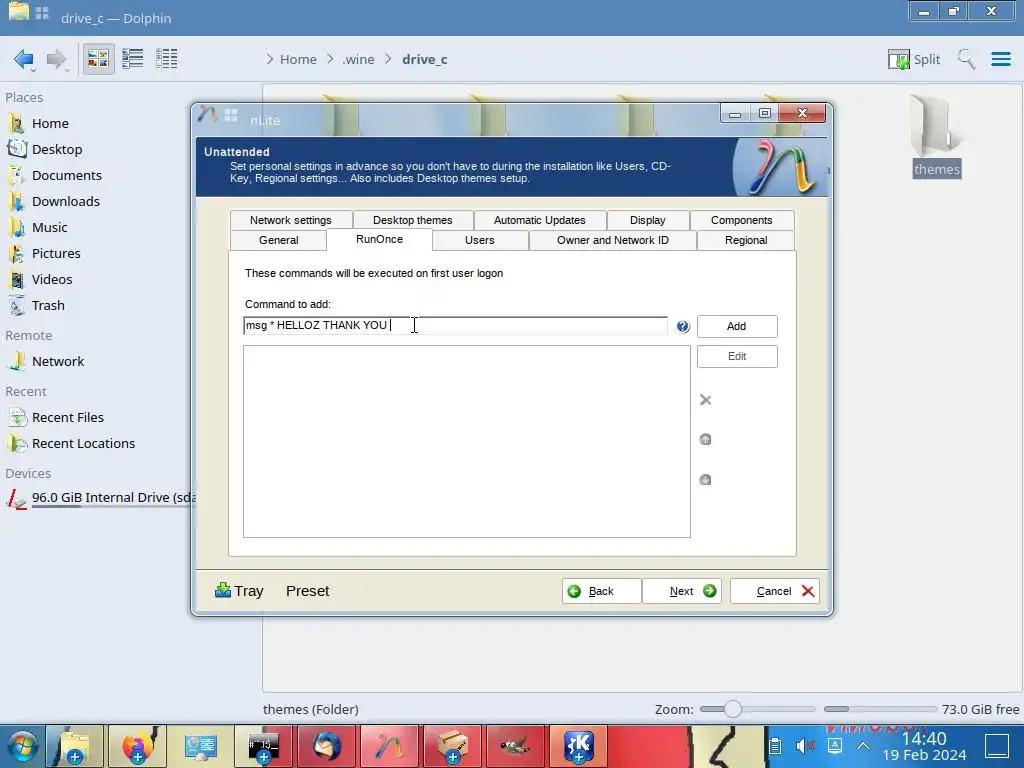1024x768 pixels.
Task: Open Dolphin hamburger menu
Action: coord(1000,59)
